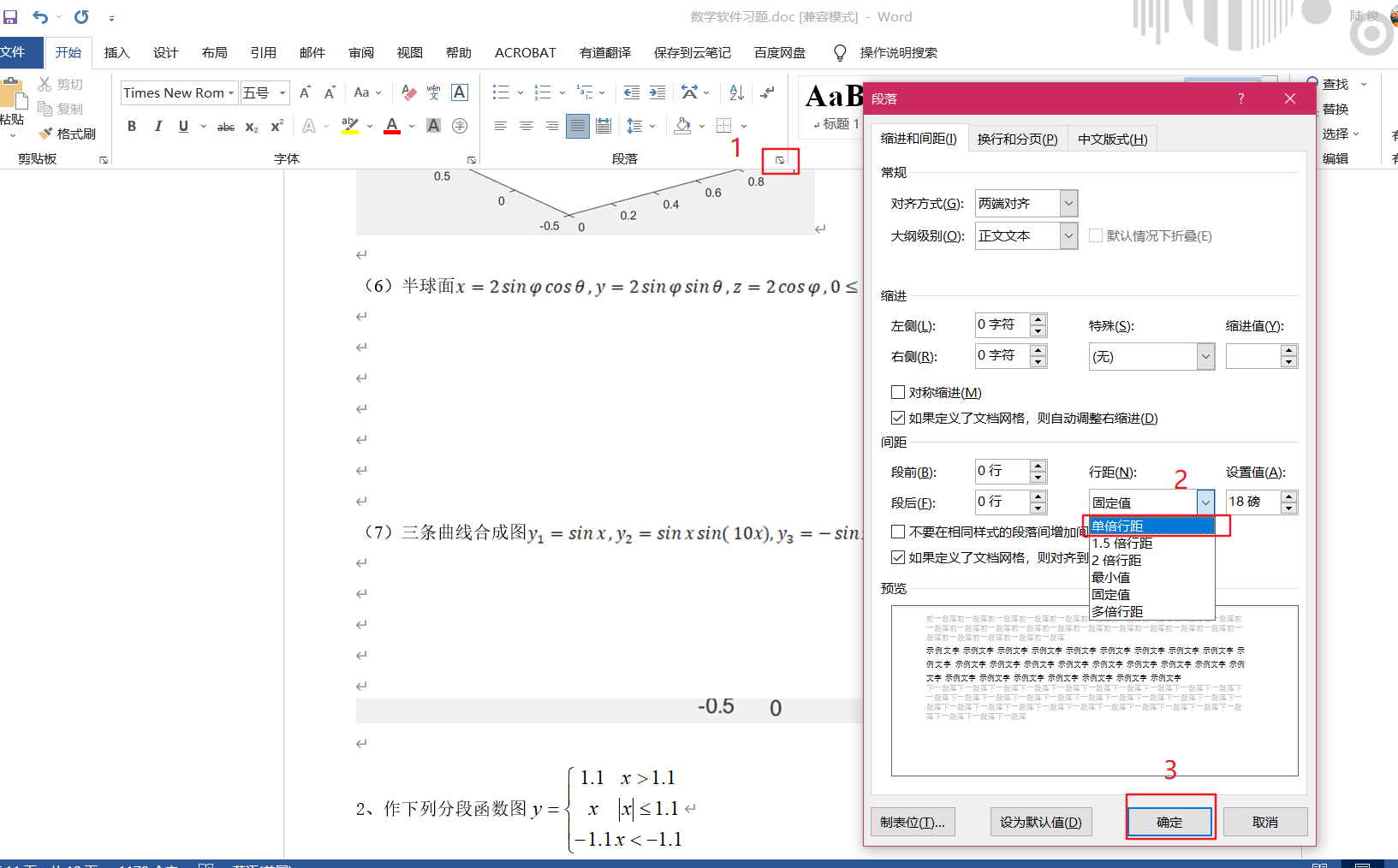
Task: Open the 特殊 indent dropdown
Action: click(1205, 356)
